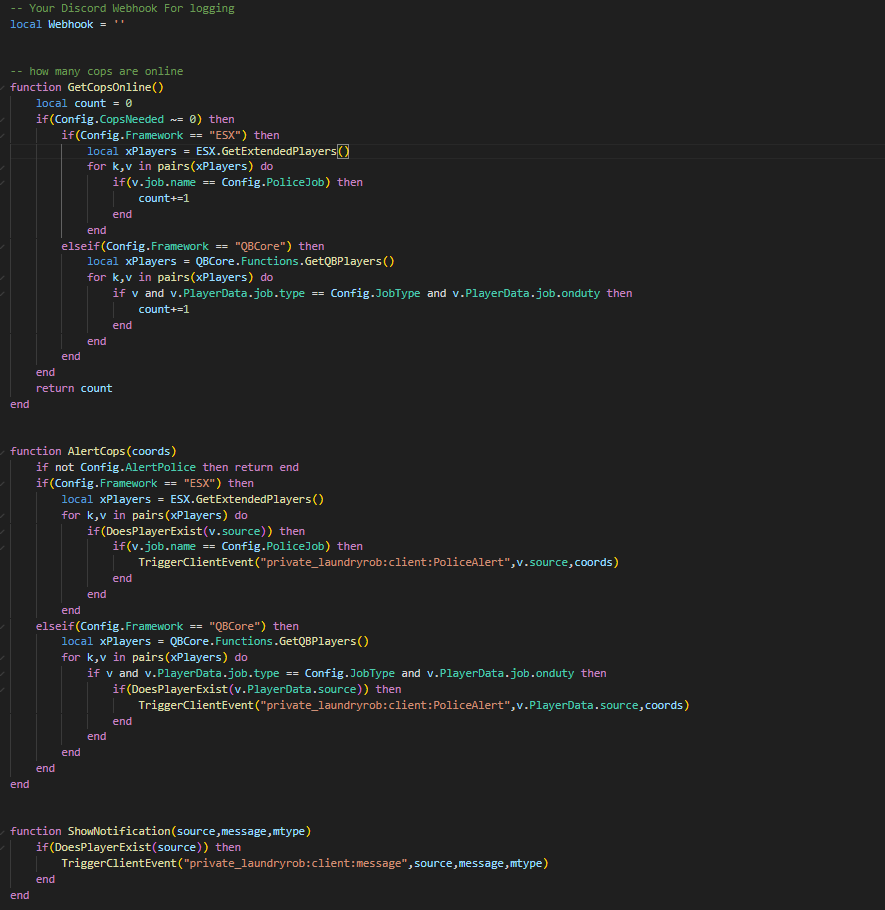Click the ShowNotification function name
This screenshot has height=910, width=885.
click(119, 831)
